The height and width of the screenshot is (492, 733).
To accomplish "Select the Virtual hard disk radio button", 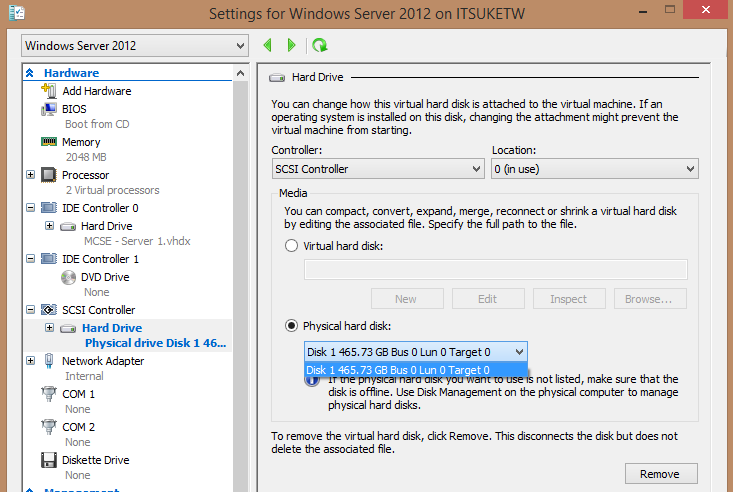I will (291, 246).
